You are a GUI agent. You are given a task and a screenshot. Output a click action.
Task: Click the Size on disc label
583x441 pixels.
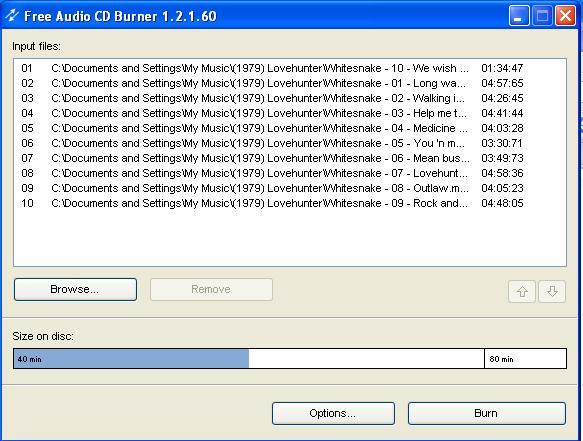43,336
